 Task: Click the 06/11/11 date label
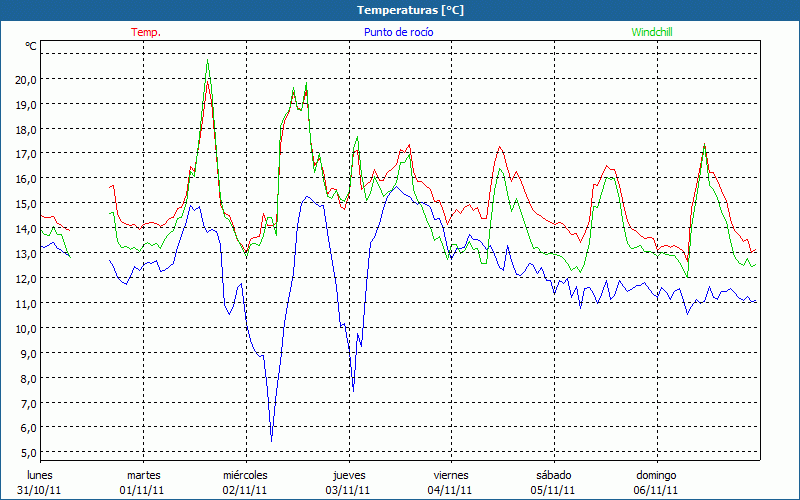pos(656,490)
